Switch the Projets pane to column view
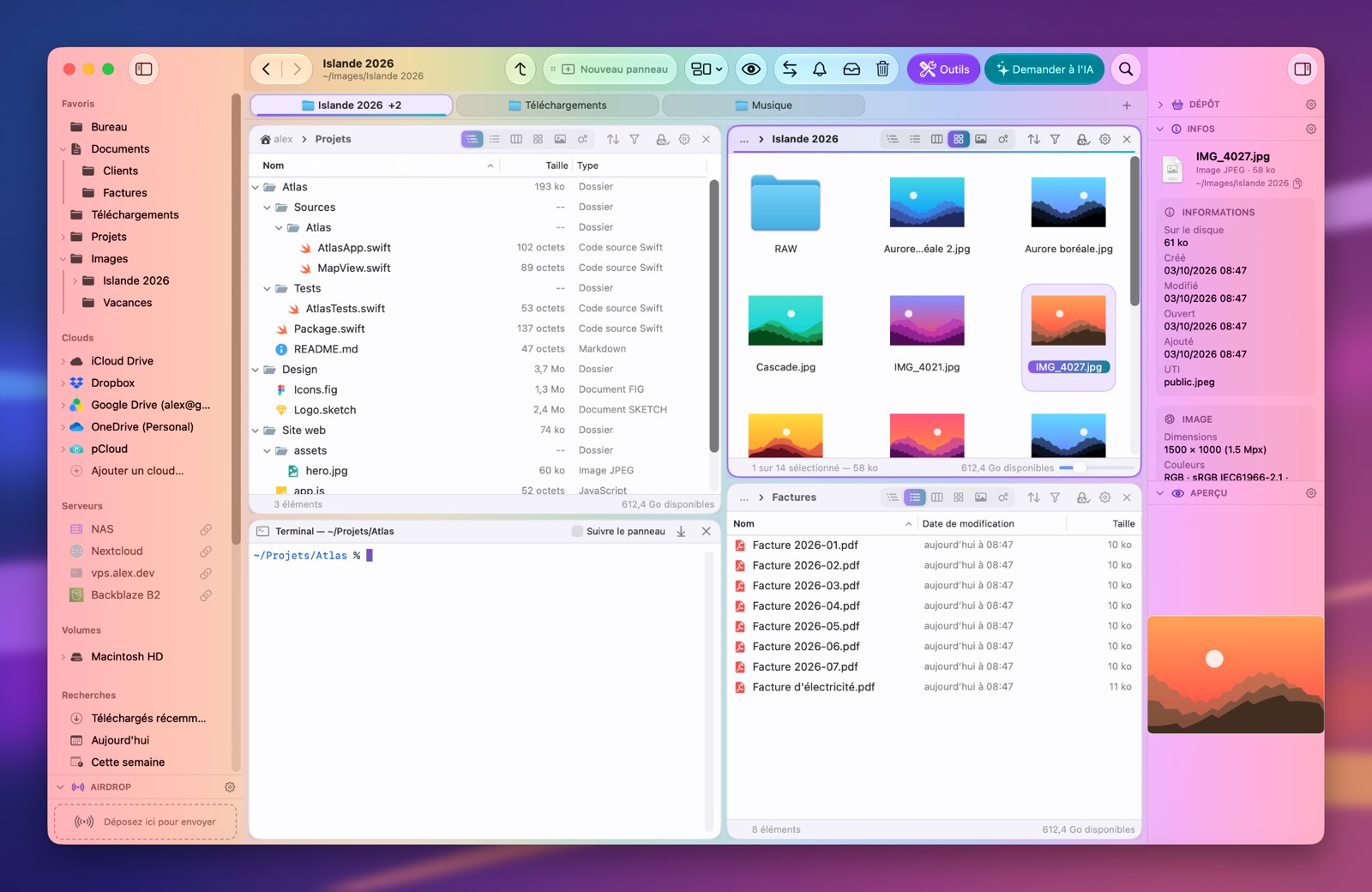 pyautogui.click(x=516, y=139)
